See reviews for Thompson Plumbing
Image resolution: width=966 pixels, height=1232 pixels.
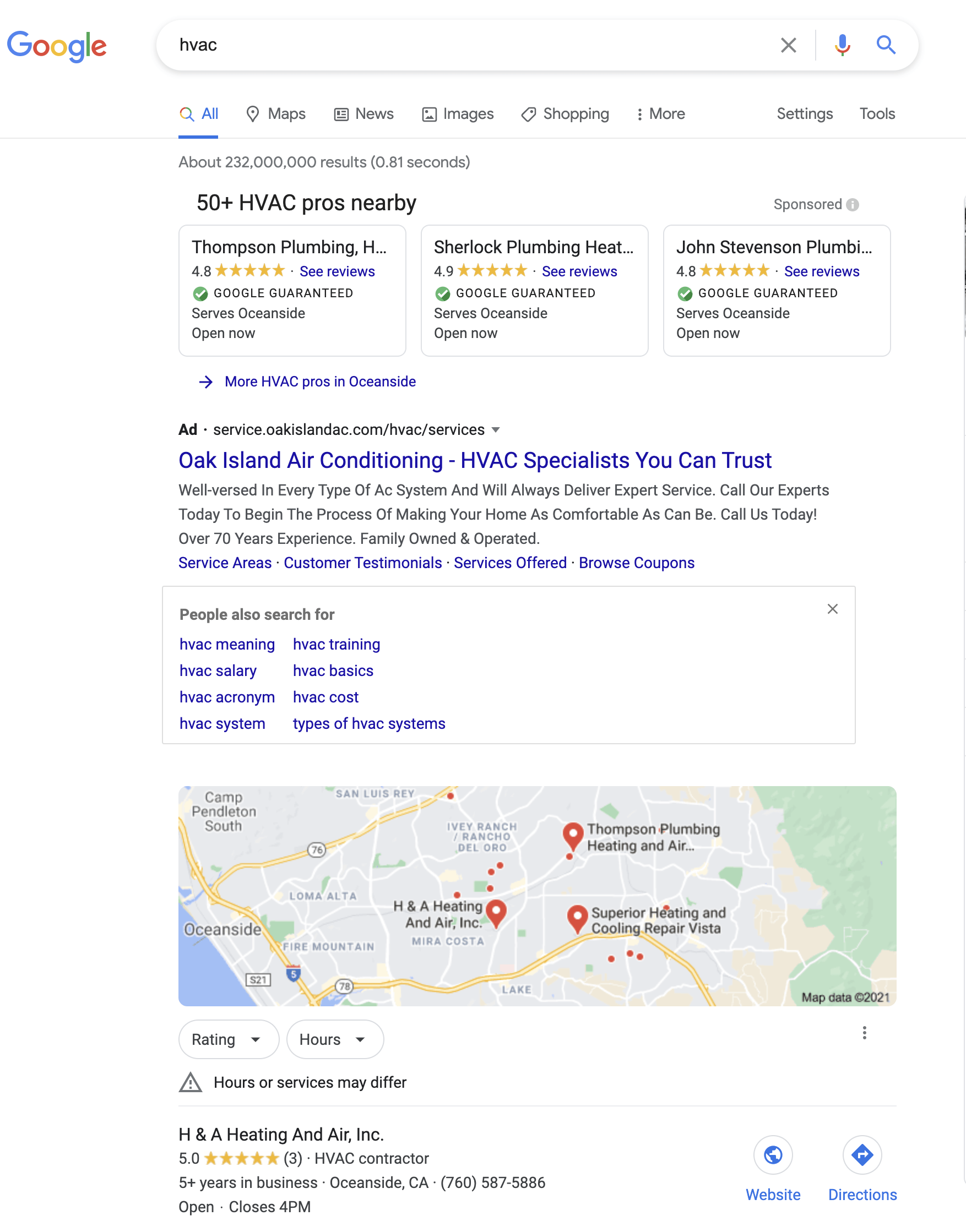point(337,272)
